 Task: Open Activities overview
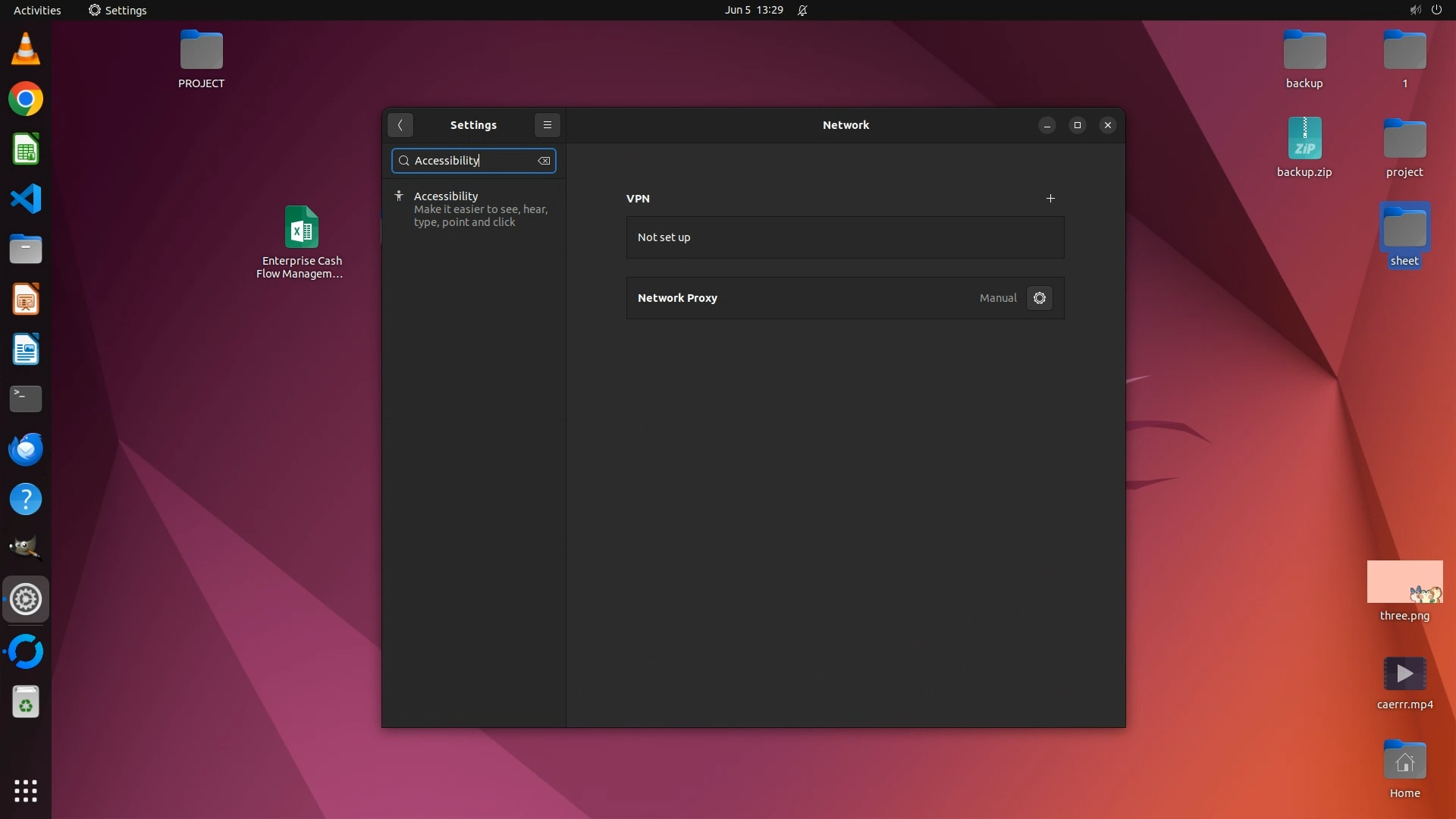pos(37,10)
